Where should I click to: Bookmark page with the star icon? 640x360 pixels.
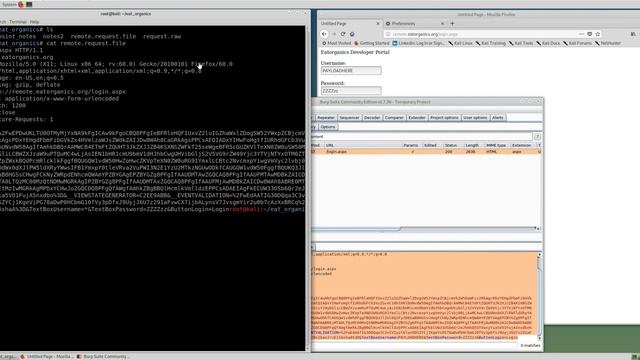(x=598, y=34)
